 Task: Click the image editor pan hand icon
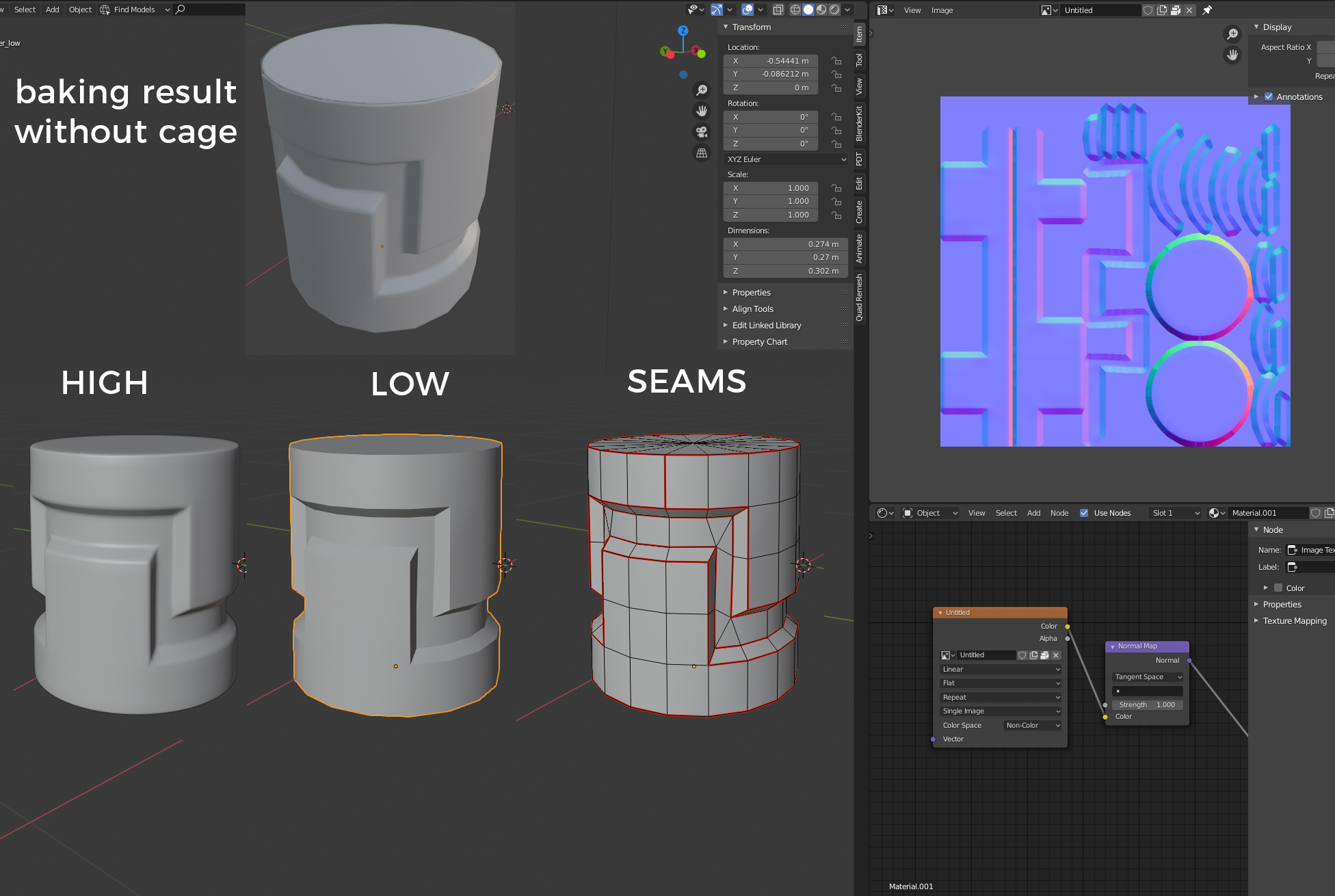click(1232, 55)
